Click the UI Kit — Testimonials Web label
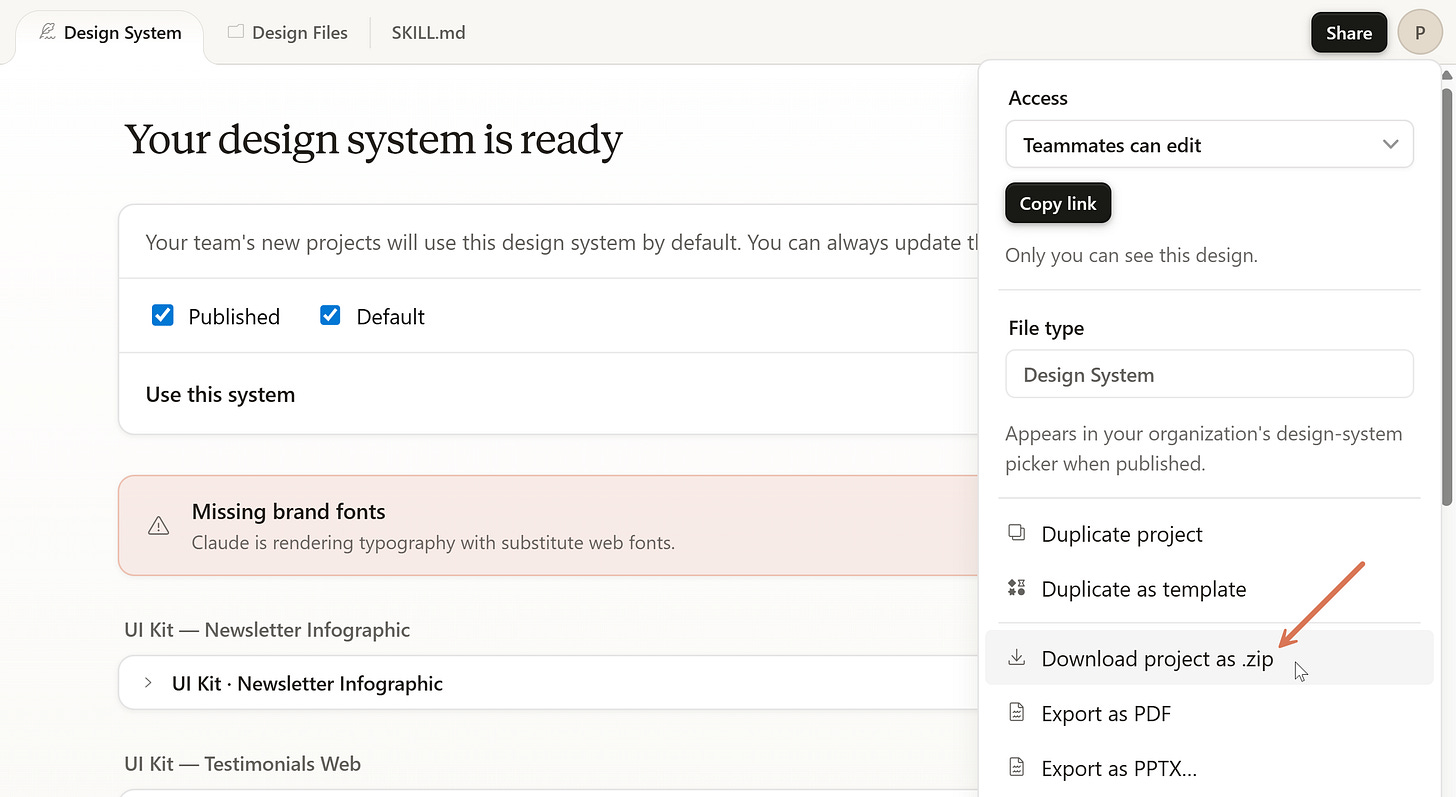Image resolution: width=1456 pixels, height=797 pixels. [x=243, y=764]
